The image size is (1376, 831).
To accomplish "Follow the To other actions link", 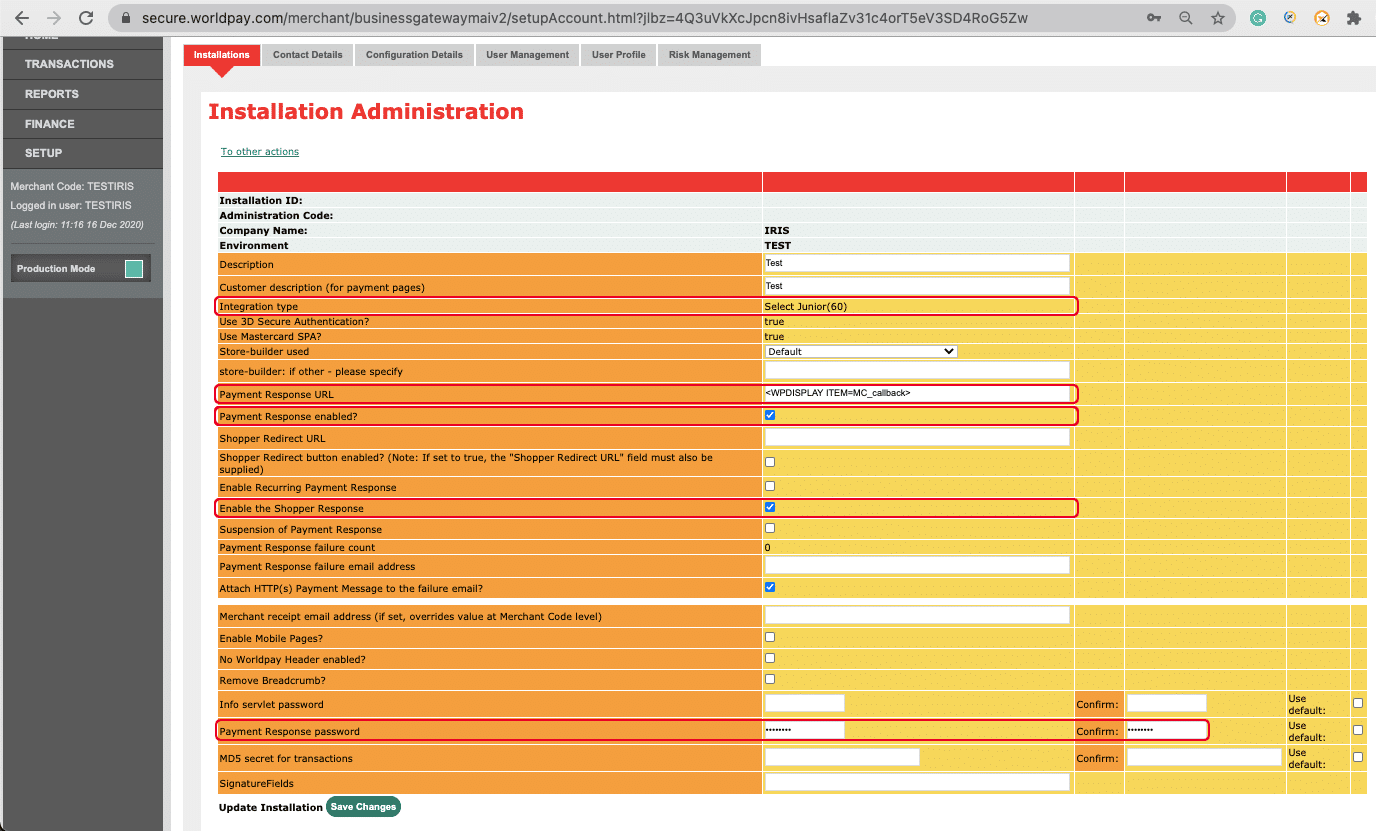I will tap(260, 152).
